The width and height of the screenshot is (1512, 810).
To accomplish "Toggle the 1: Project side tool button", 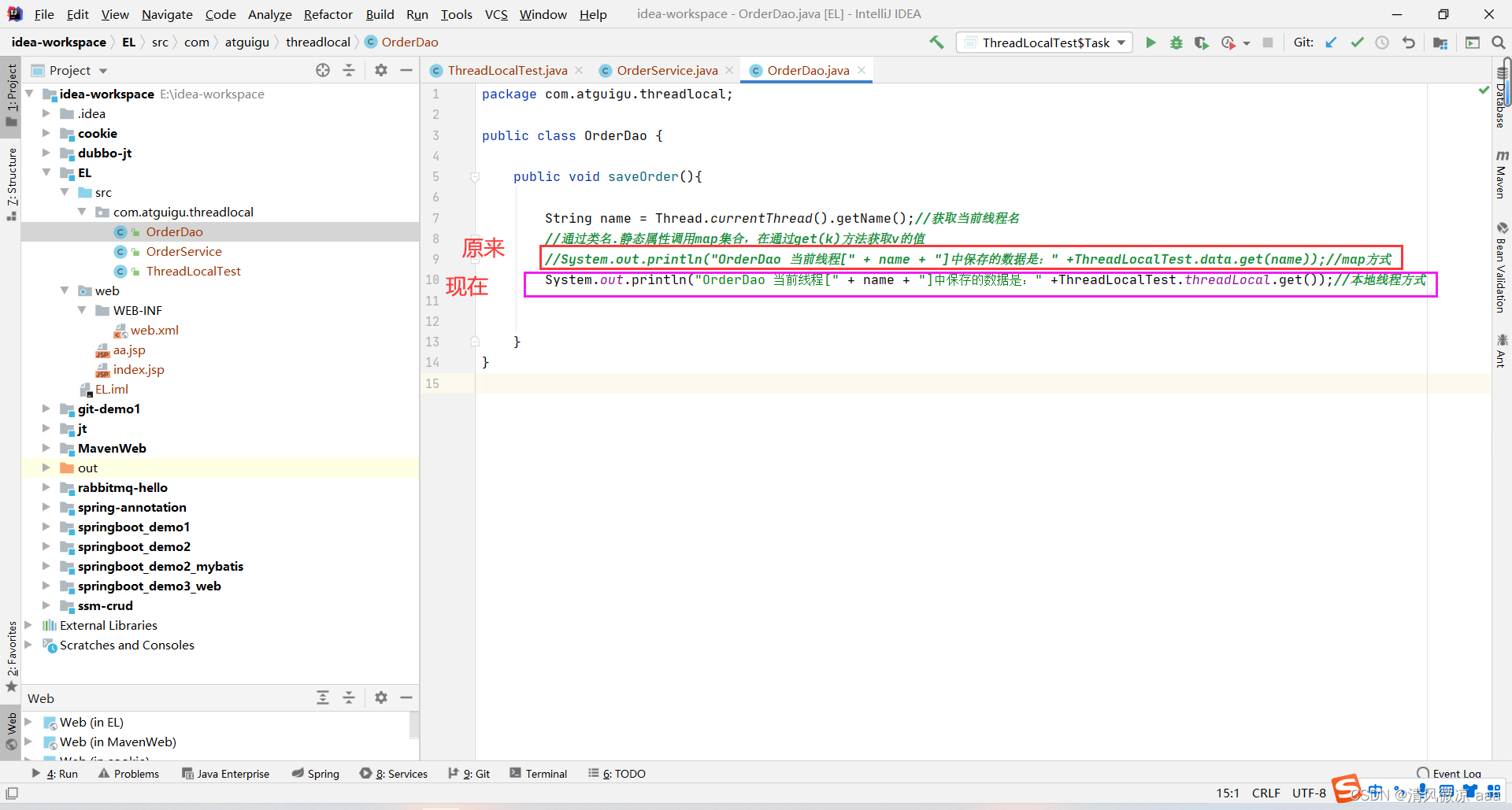I will [x=11, y=94].
